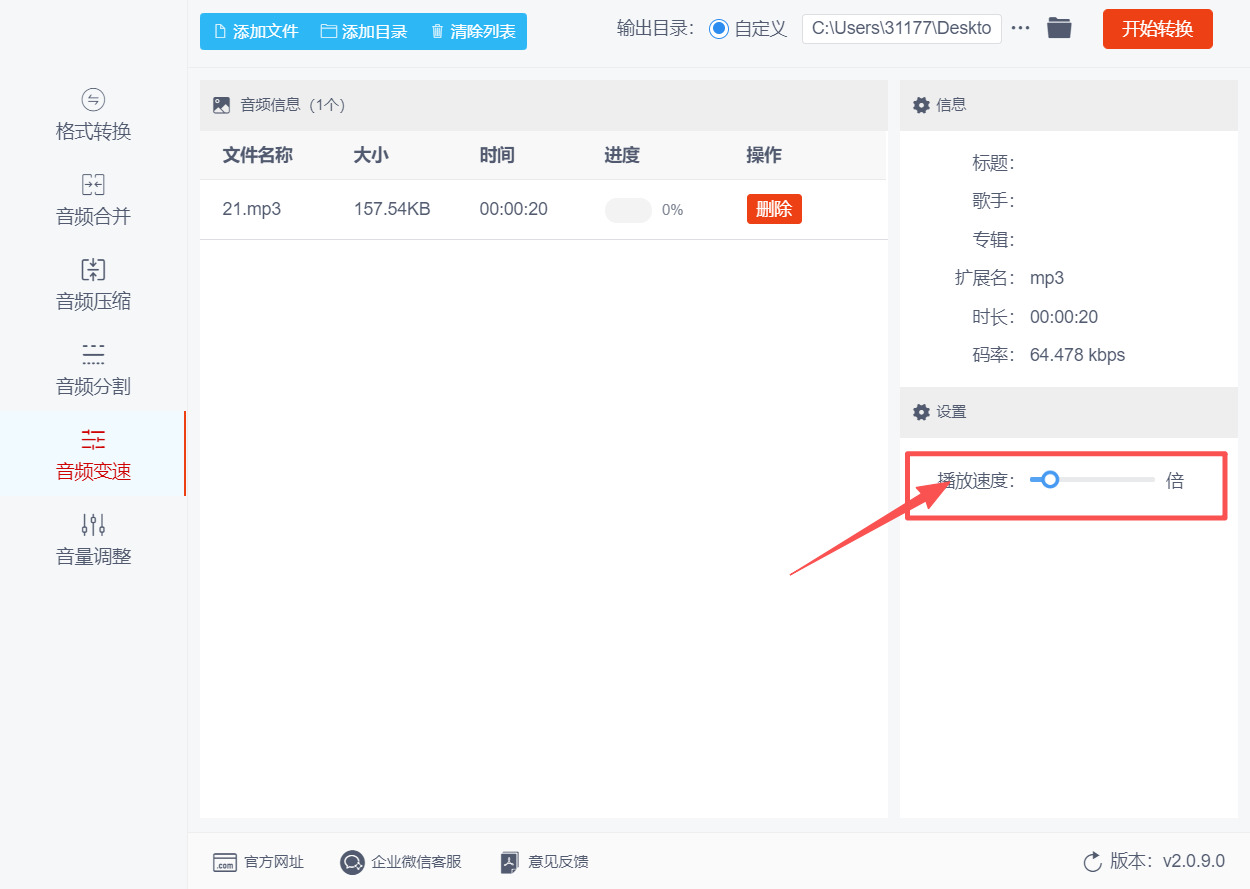1250x889 pixels.
Task: Switch to 音频合并 tab
Action: 93,201
